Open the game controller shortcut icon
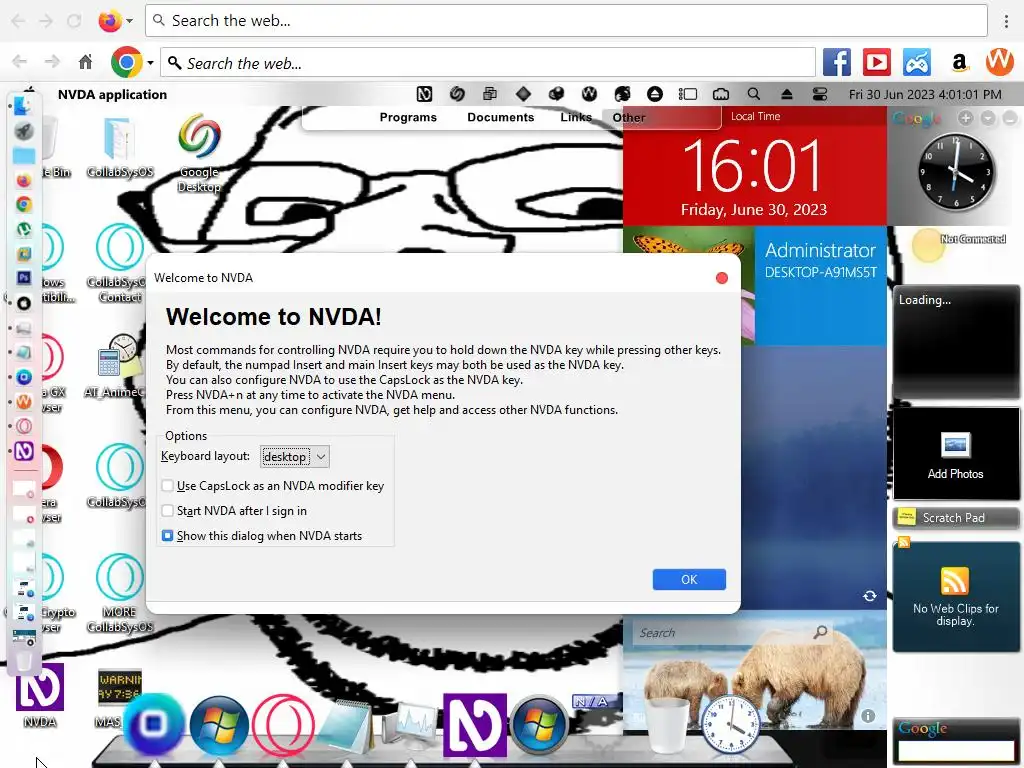Viewport: 1024px width, 768px height. click(918, 63)
